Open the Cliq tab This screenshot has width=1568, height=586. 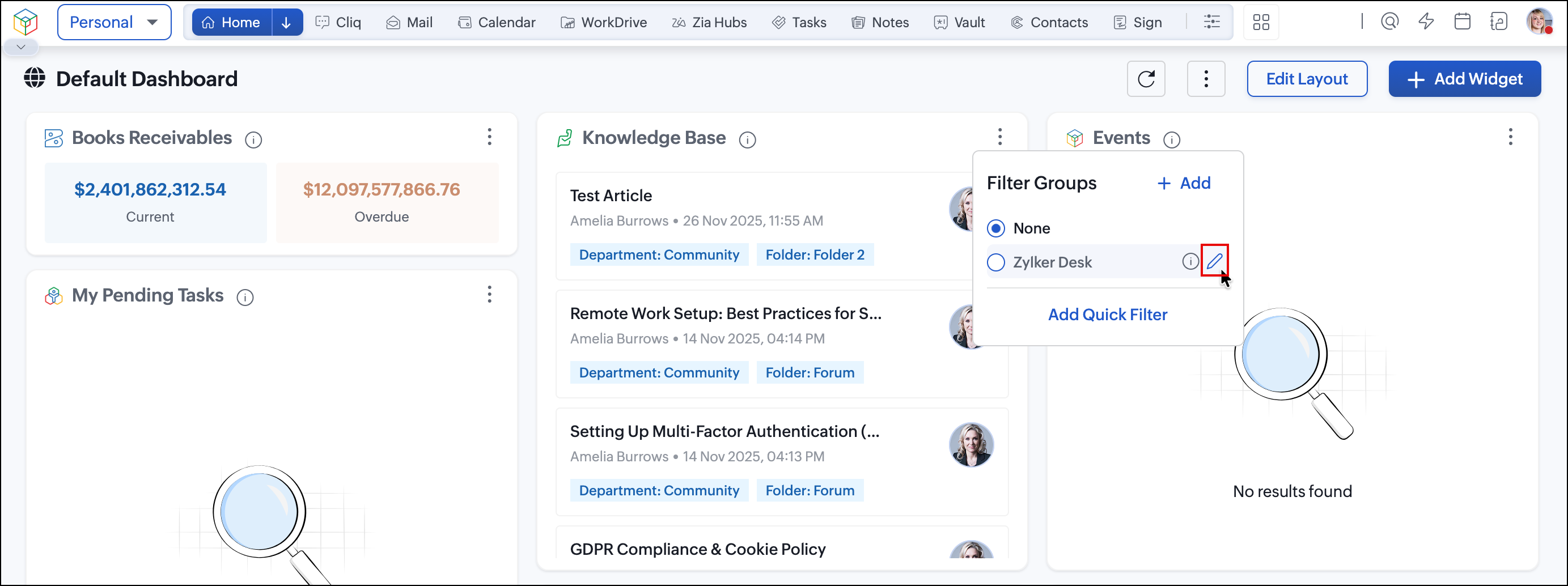338,23
